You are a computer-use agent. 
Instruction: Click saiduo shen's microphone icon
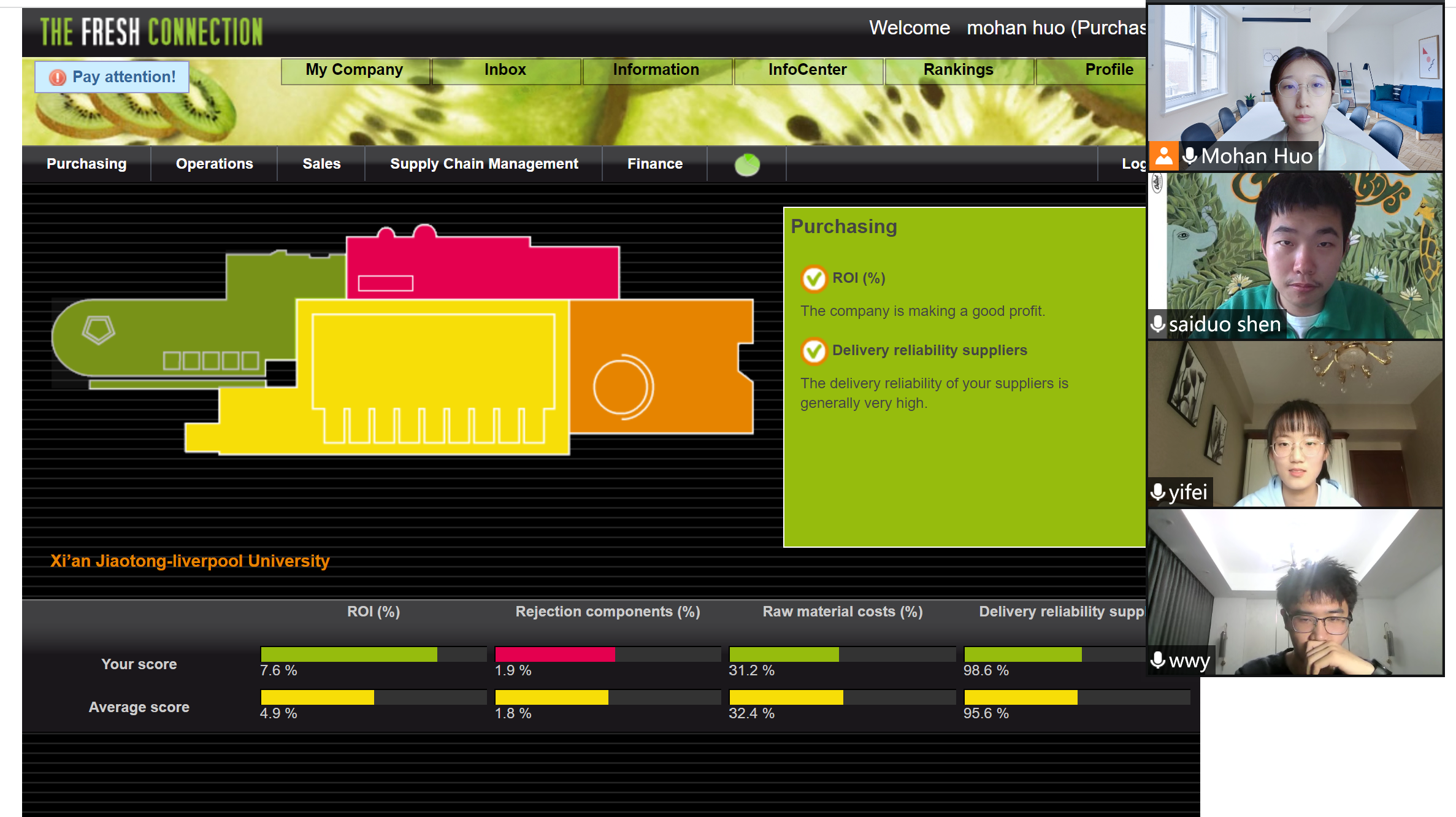(1157, 324)
